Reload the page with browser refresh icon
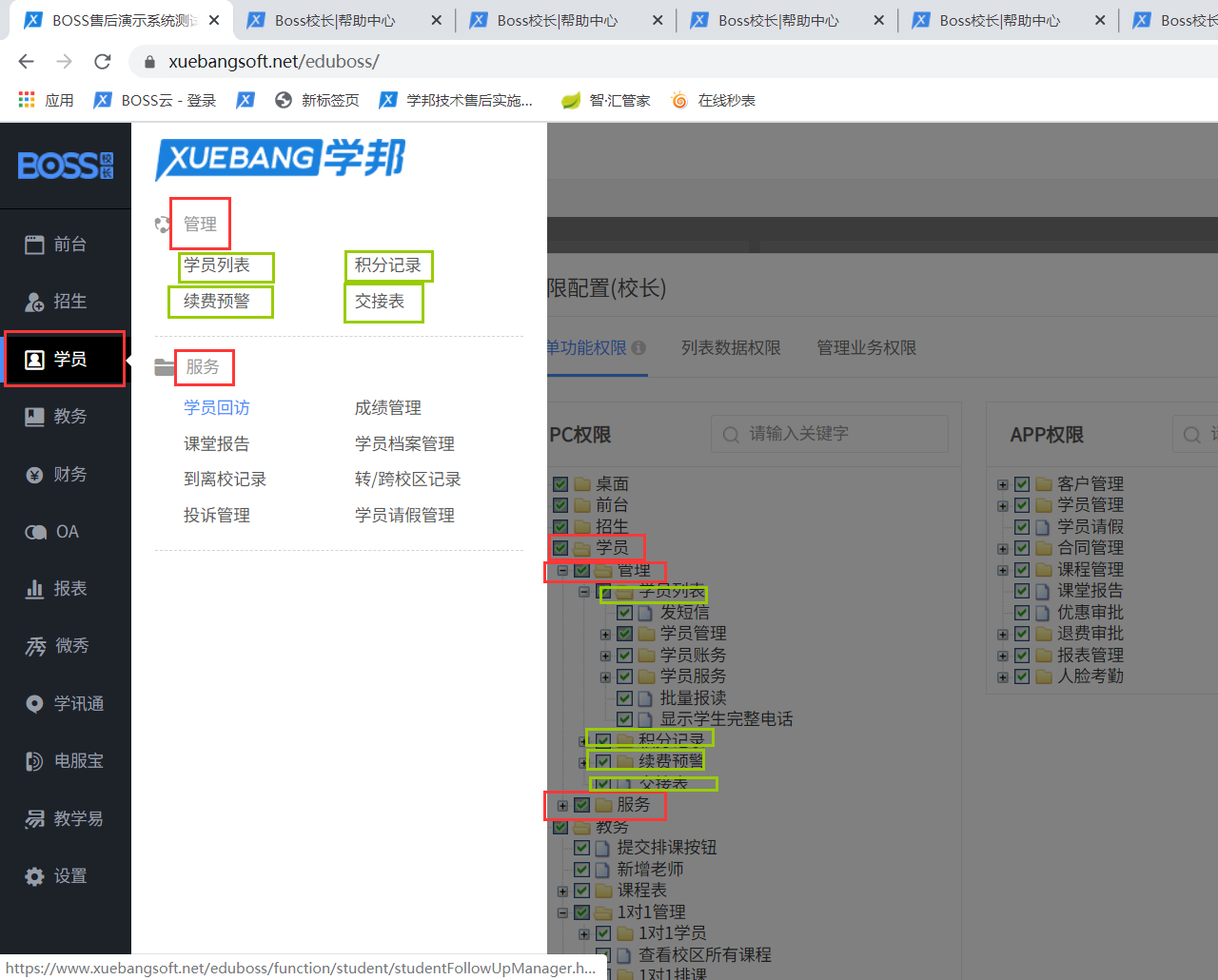The width and height of the screenshot is (1218, 980). pyautogui.click(x=103, y=62)
